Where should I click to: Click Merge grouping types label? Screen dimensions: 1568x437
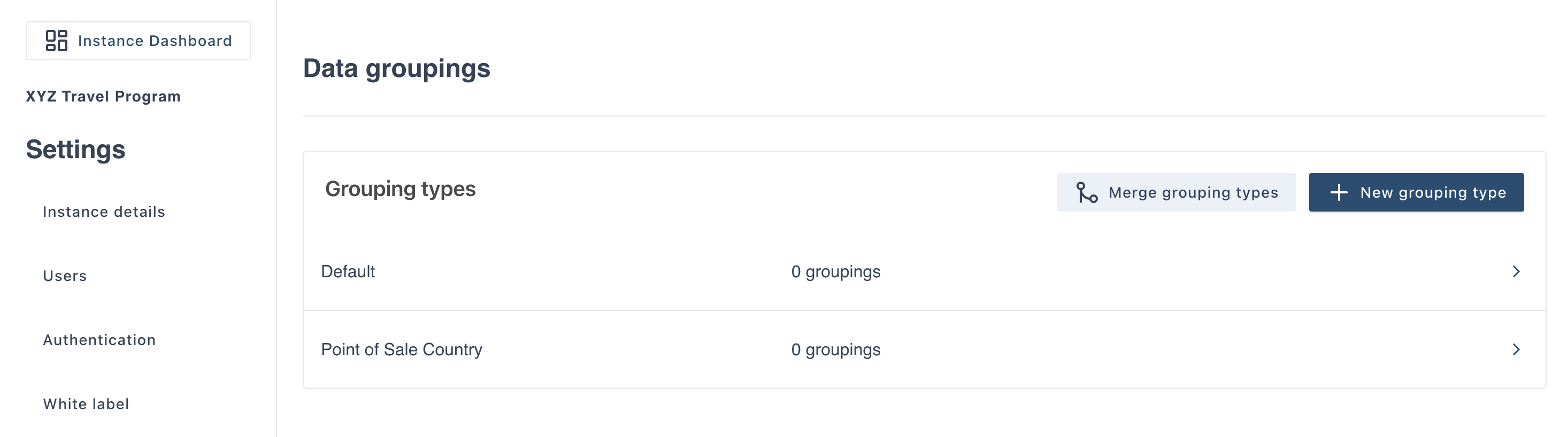(1193, 193)
